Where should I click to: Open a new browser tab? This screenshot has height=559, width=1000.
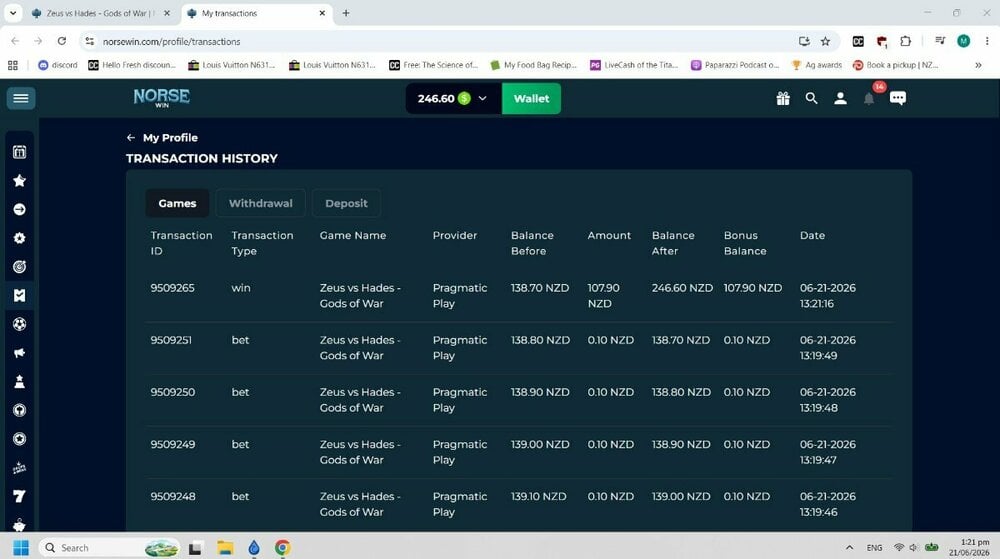(x=346, y=13)
